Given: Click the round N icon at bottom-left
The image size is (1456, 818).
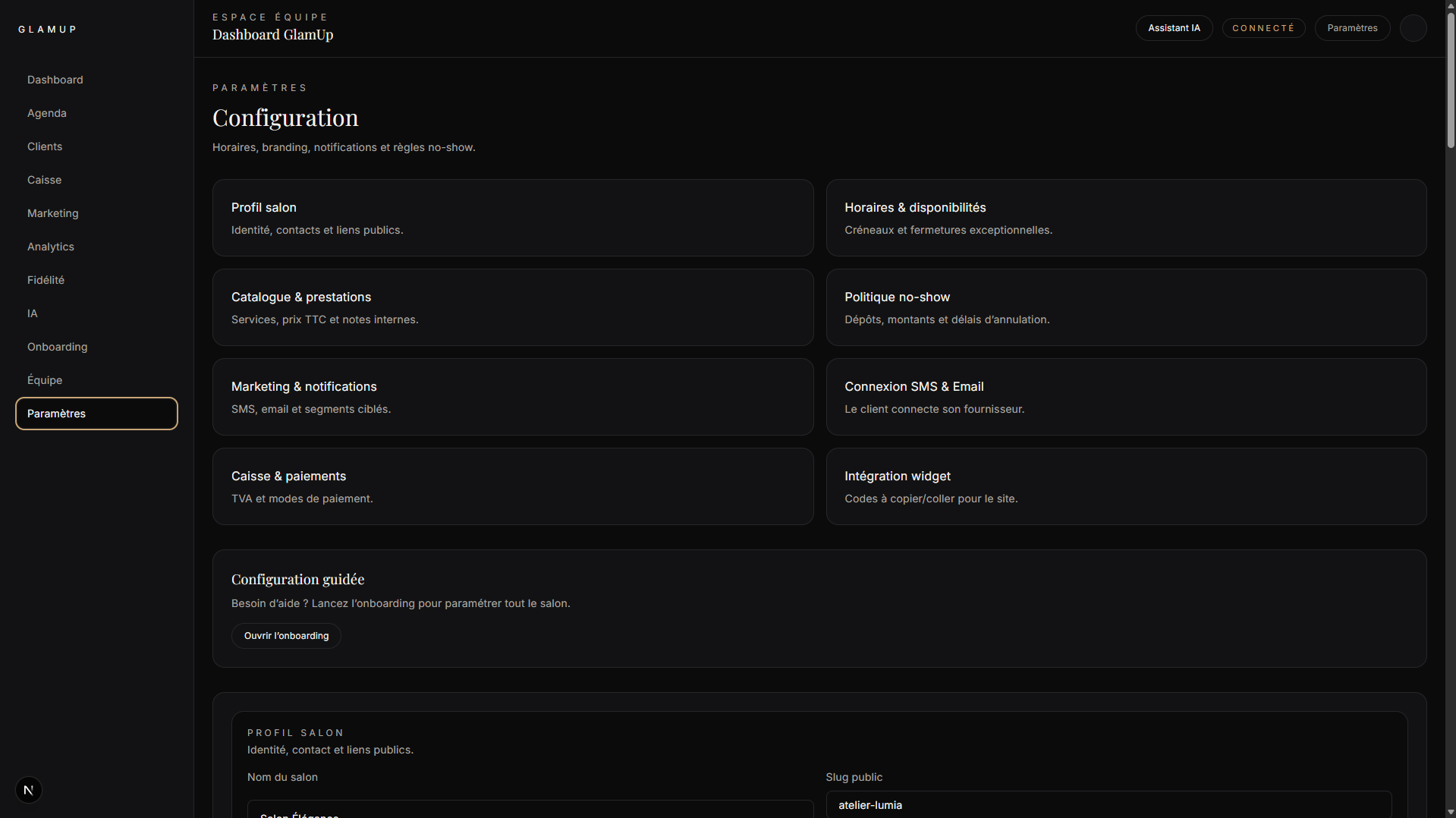Looking at the screenshot, I should tap(29, 790).
